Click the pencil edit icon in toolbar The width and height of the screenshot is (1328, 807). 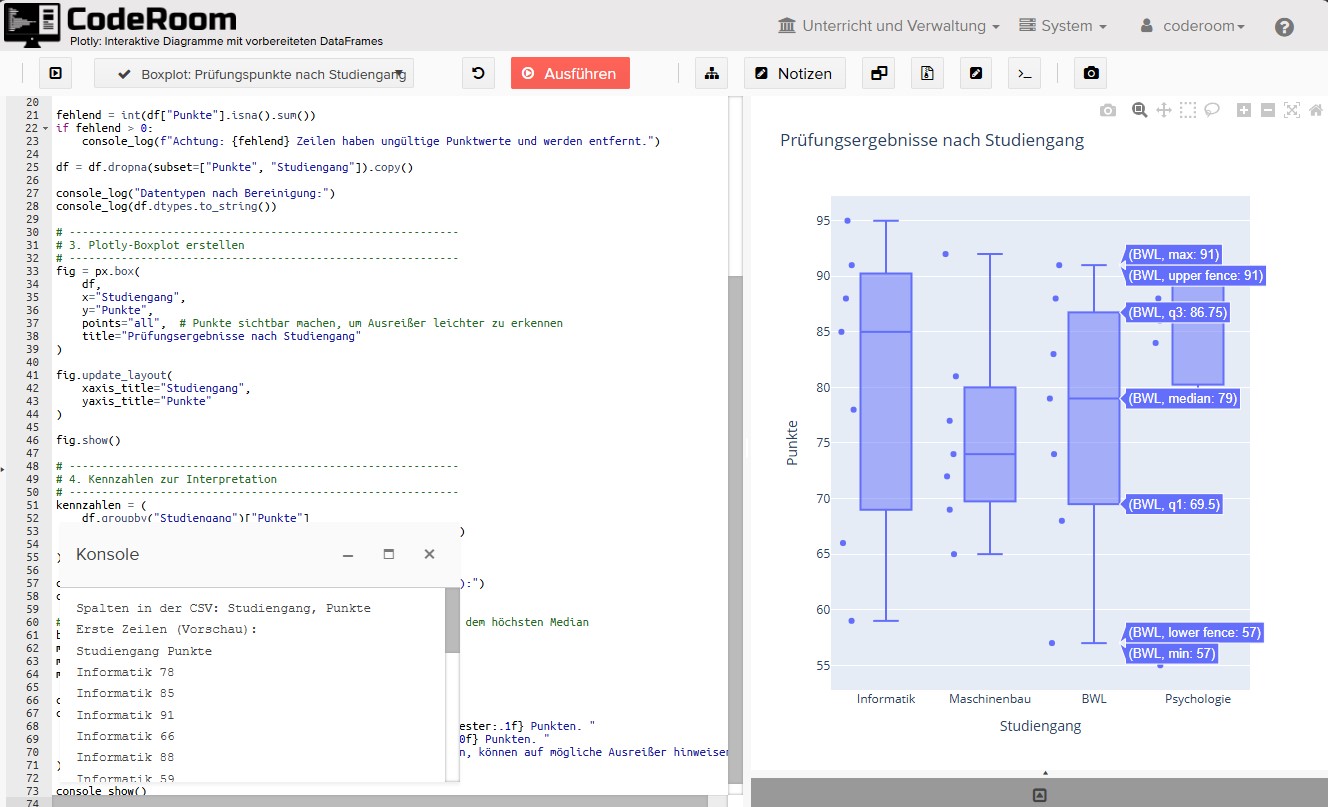[976, 73]
